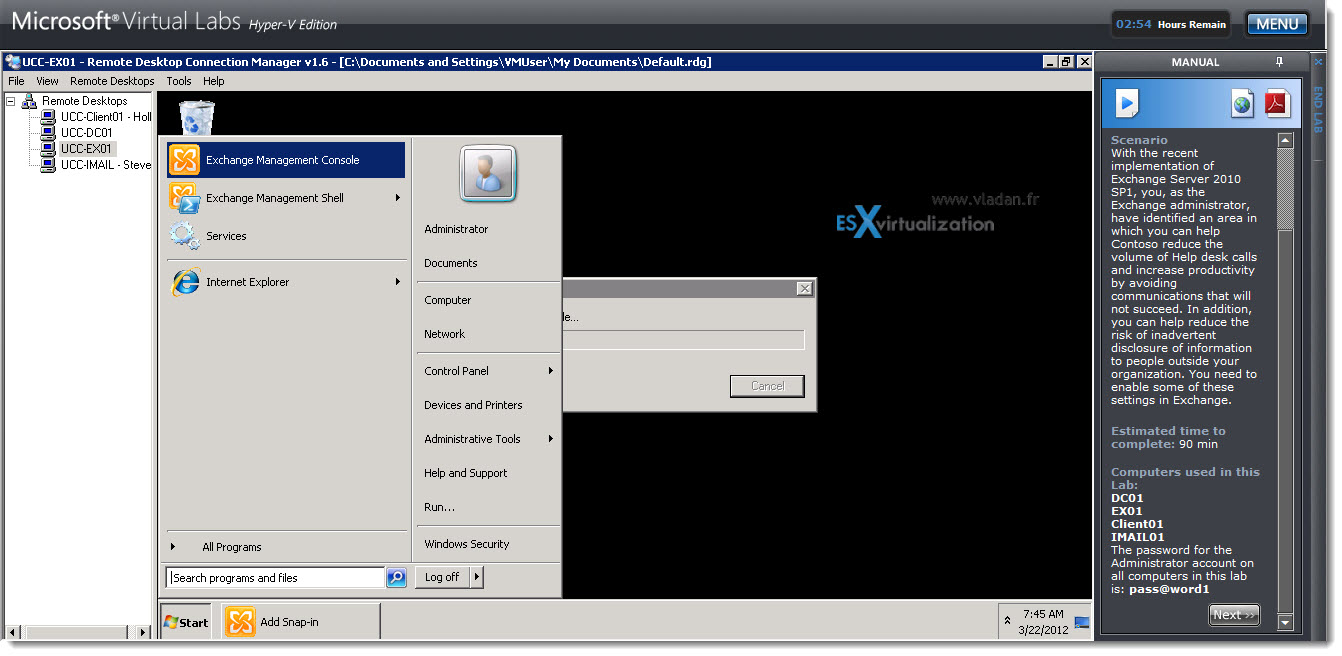Viewport: 1342px width, 656px height.
Task: Click the Search programs and files field
Action: (276, 577)
